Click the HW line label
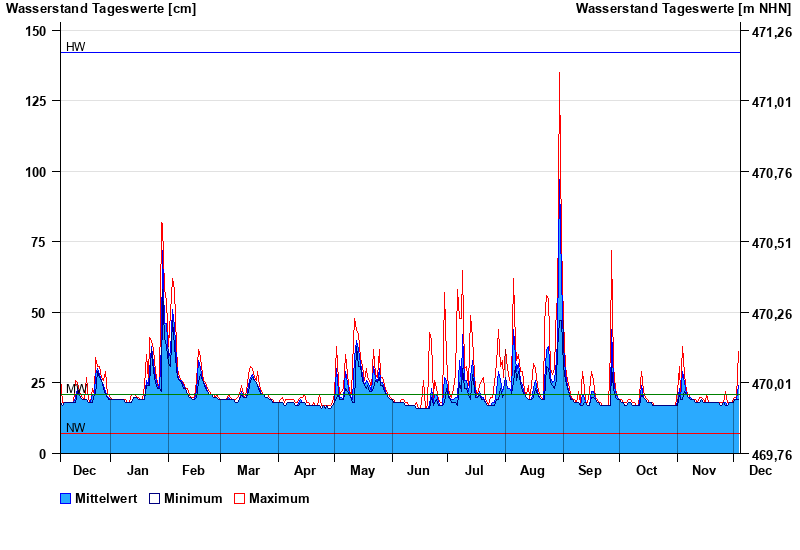Image resolution: width=800 pixels, height=550 pixels. point(75,47)
